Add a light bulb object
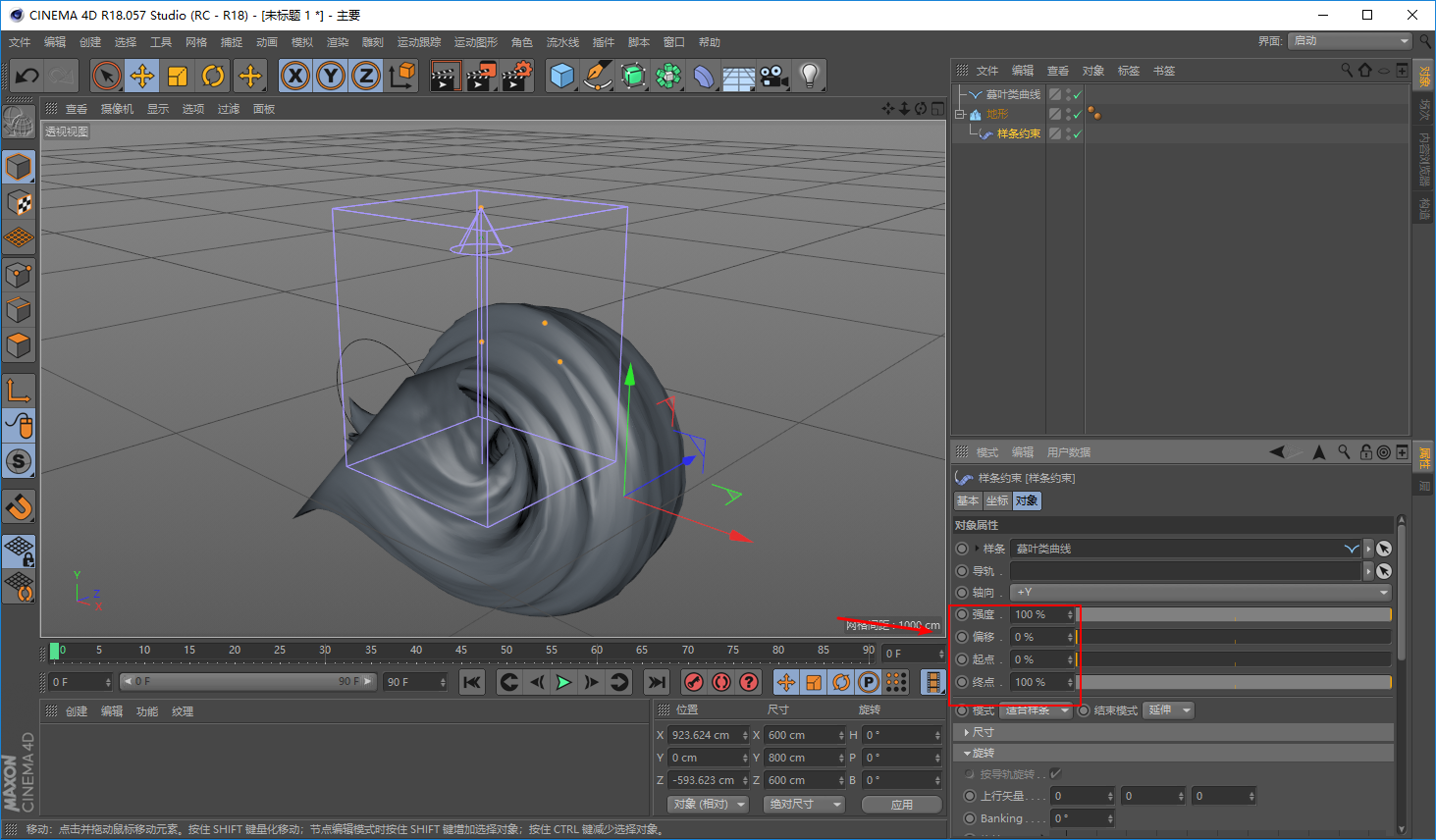Viewport: 1436px width, 840px height. (809, 76)
